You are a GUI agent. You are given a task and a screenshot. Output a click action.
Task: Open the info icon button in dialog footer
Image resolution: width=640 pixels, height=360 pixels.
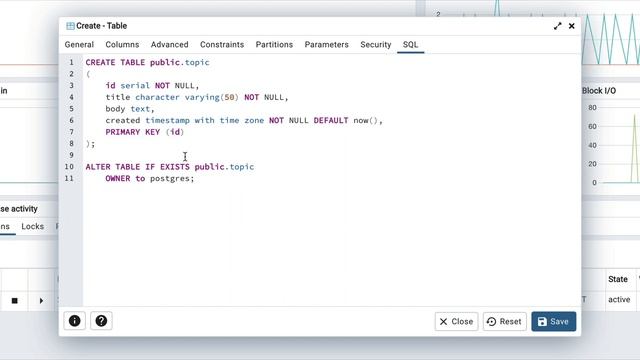(74, 321)
